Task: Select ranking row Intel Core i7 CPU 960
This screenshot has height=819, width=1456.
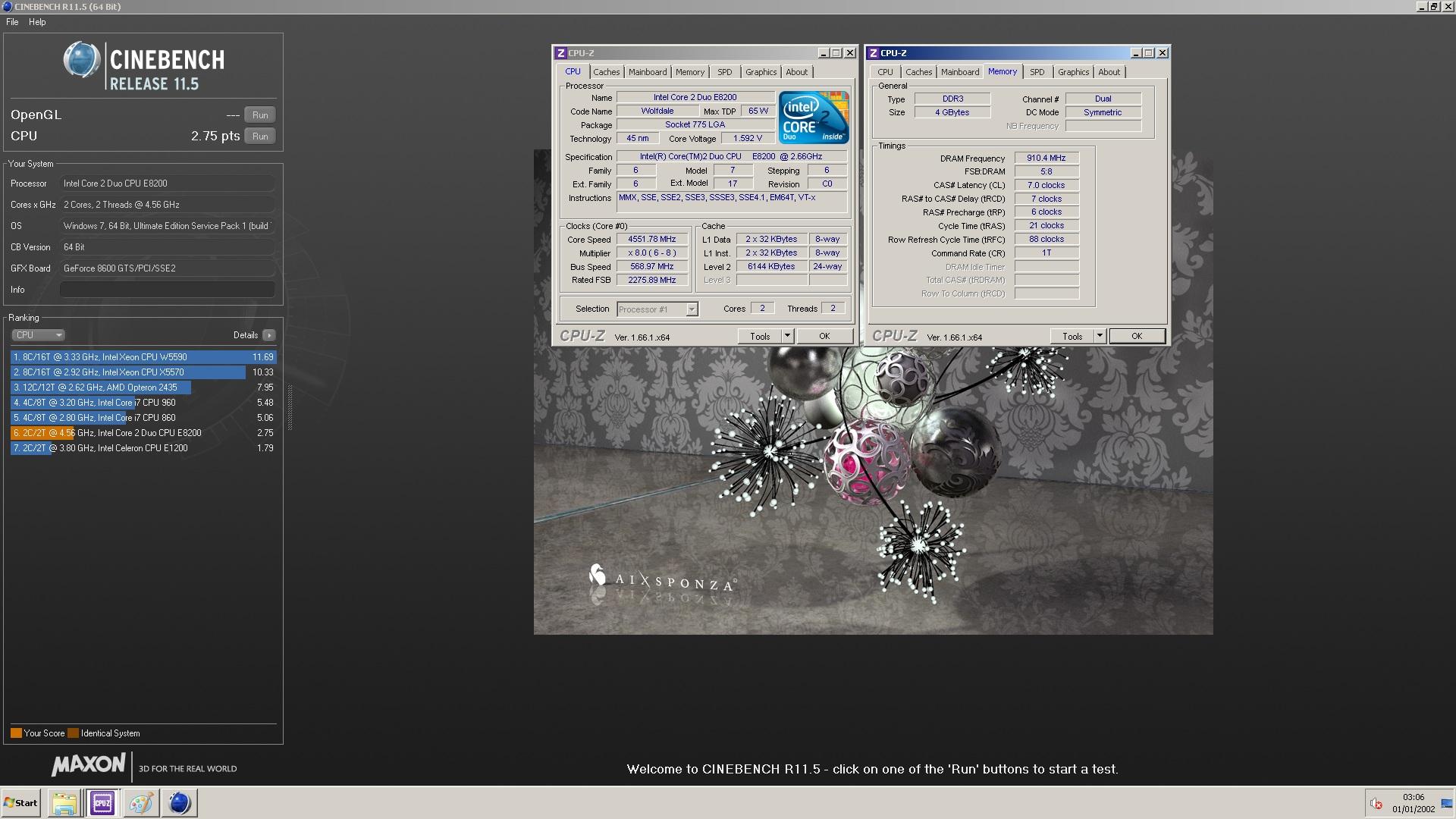Action: click(143, 403)
